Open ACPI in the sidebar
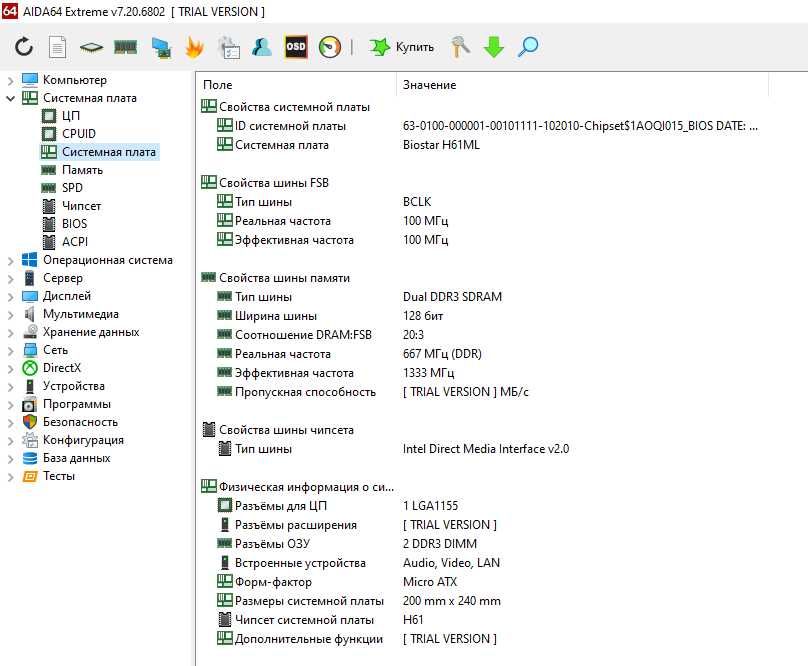 75,242
